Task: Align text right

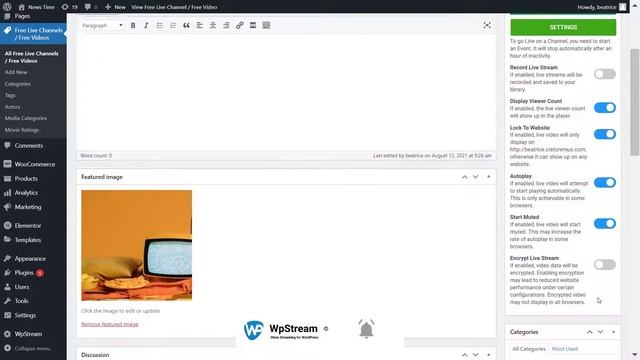Action: click(x=226, y=25)
